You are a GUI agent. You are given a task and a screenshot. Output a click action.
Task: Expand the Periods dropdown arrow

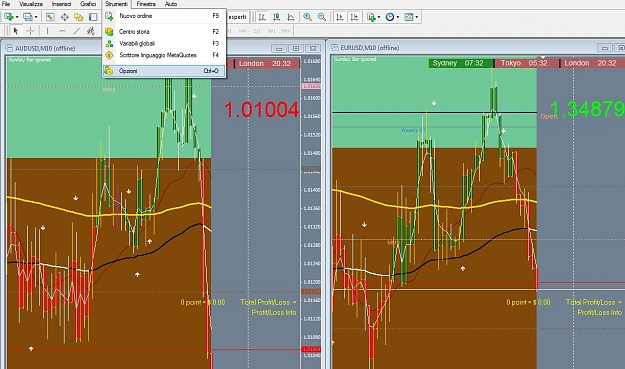pos(397,17)
